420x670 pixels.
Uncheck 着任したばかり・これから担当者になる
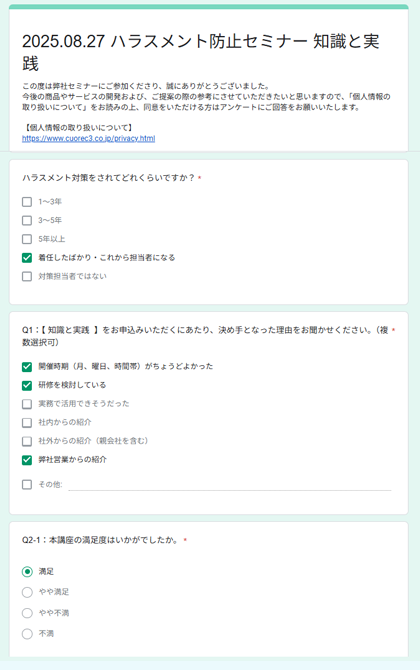click(27, 258)
